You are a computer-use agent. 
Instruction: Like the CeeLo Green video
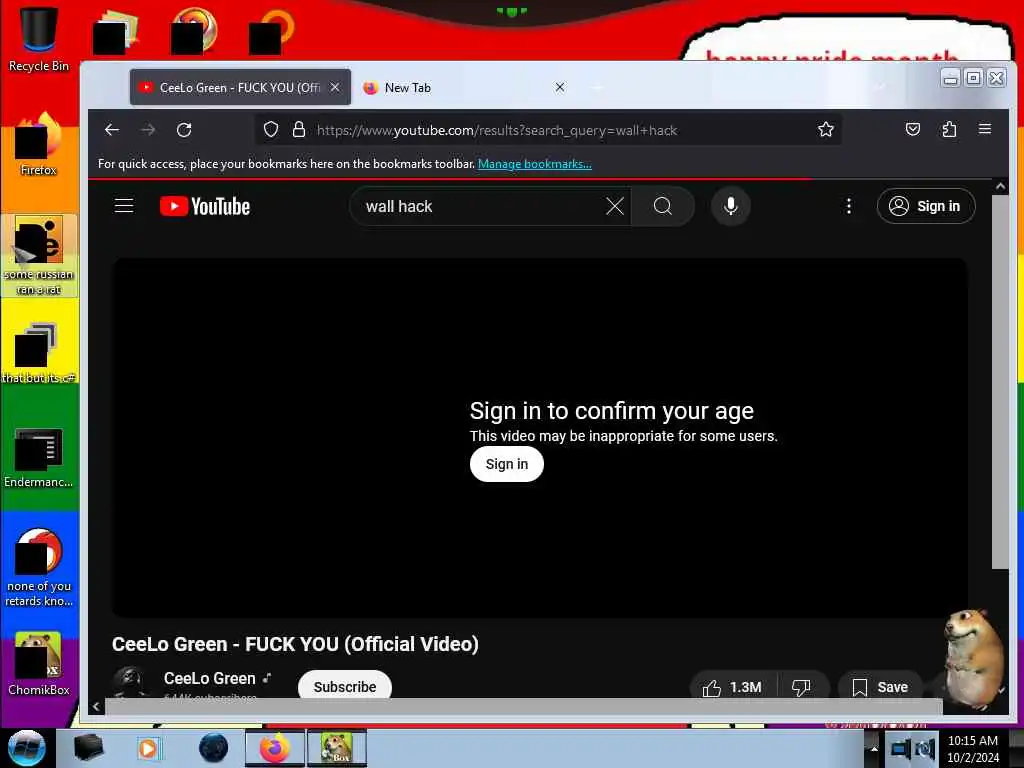click(x=733, y=687)
